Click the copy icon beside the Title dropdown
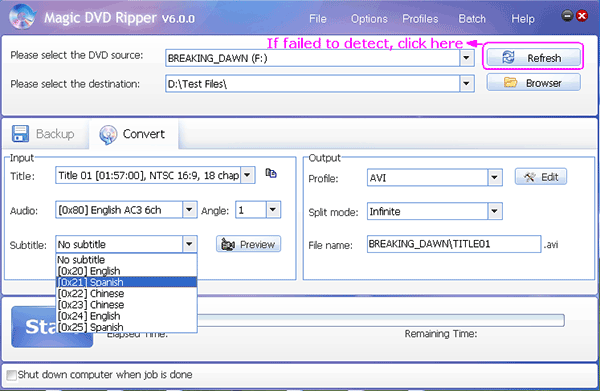Viewport: 600px width, 391px height. [x=271, y=173]
